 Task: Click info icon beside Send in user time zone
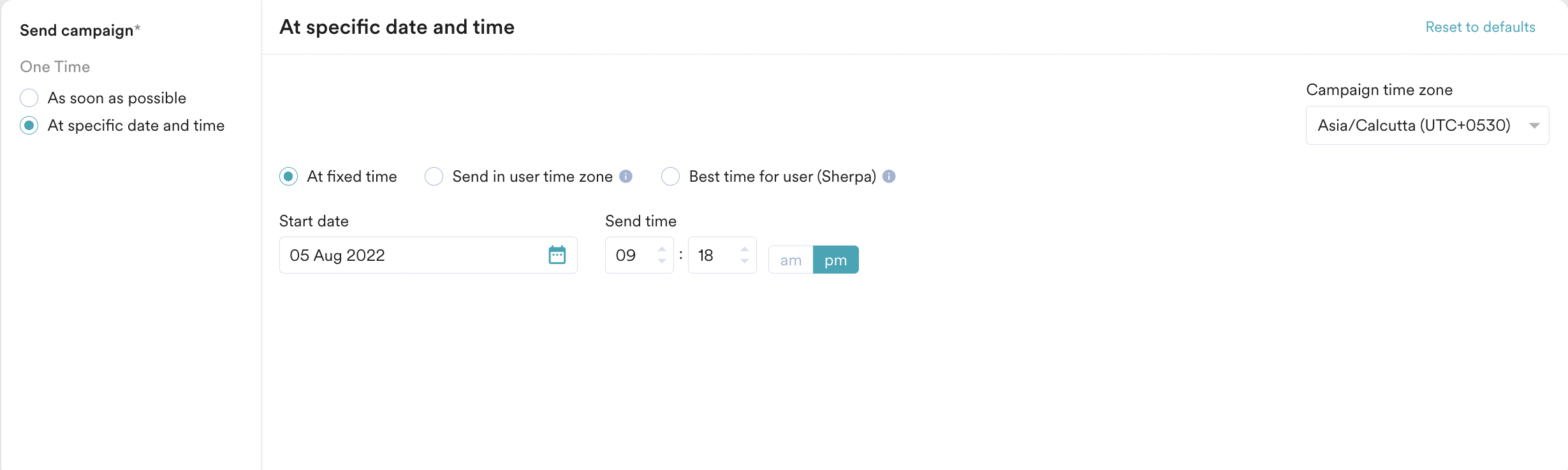point(626,177)
